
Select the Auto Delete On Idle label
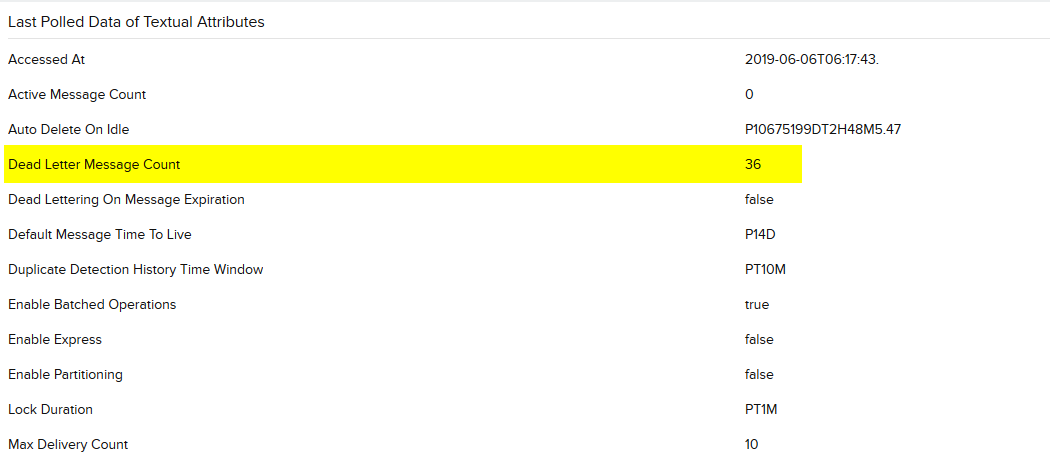(x=68, y=129)
